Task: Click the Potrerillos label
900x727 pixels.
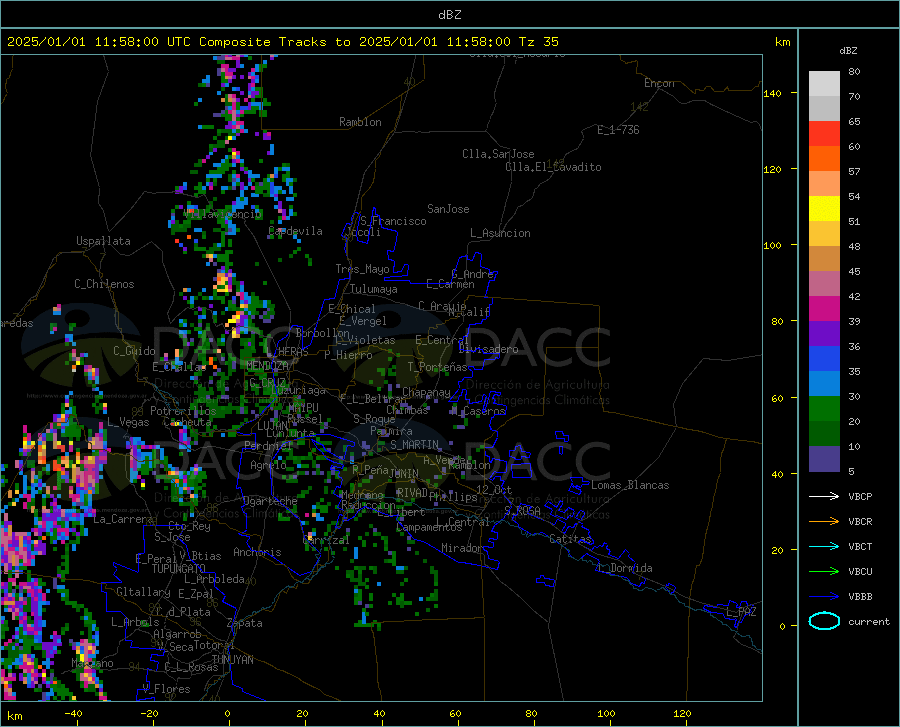Action: [x=183, y=411]
